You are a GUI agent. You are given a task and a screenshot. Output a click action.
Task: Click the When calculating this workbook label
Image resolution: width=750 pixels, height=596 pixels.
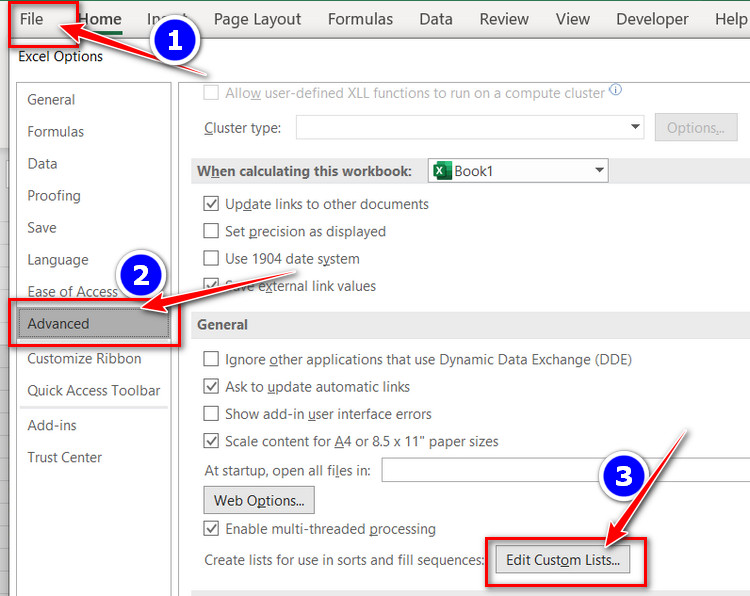click(304, 171)
